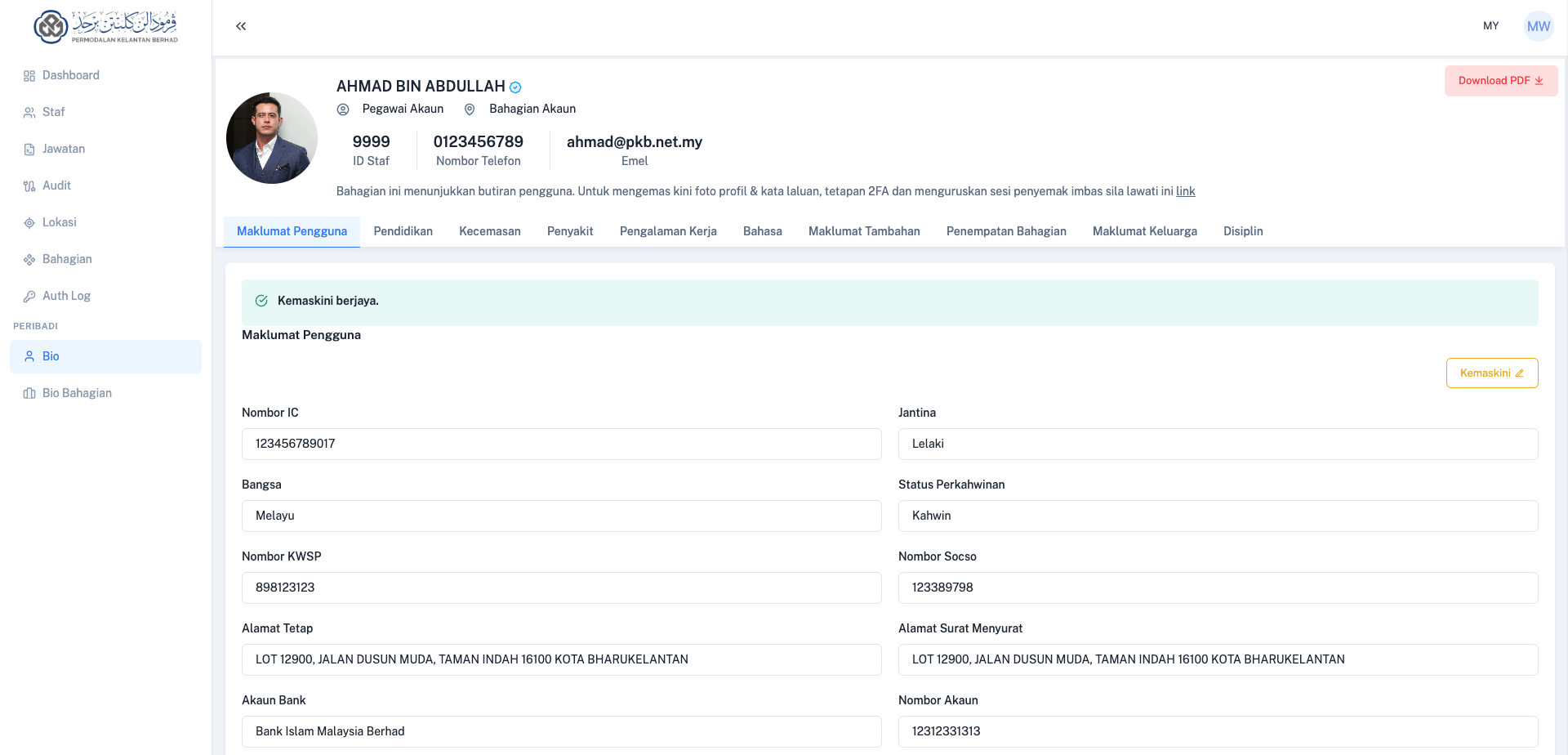Collapse the sidebar with the double chevron
Viewport: 1568px width, 755px height.
240,25
